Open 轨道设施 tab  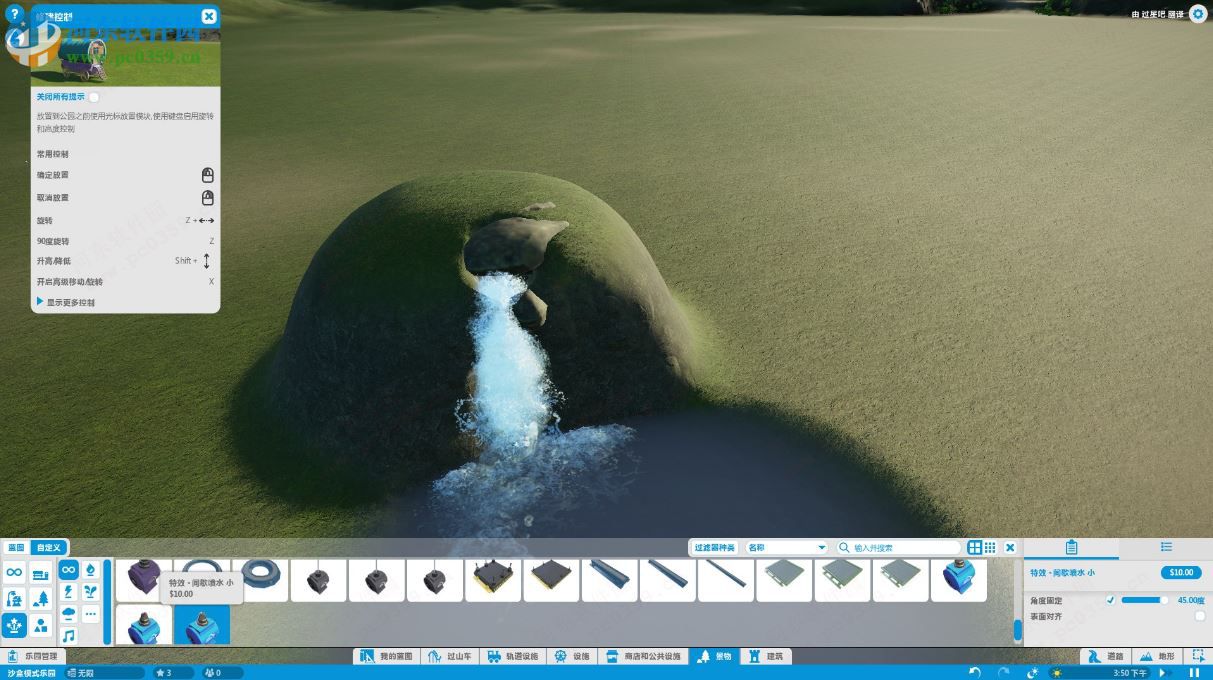click(x=513, y=657)
